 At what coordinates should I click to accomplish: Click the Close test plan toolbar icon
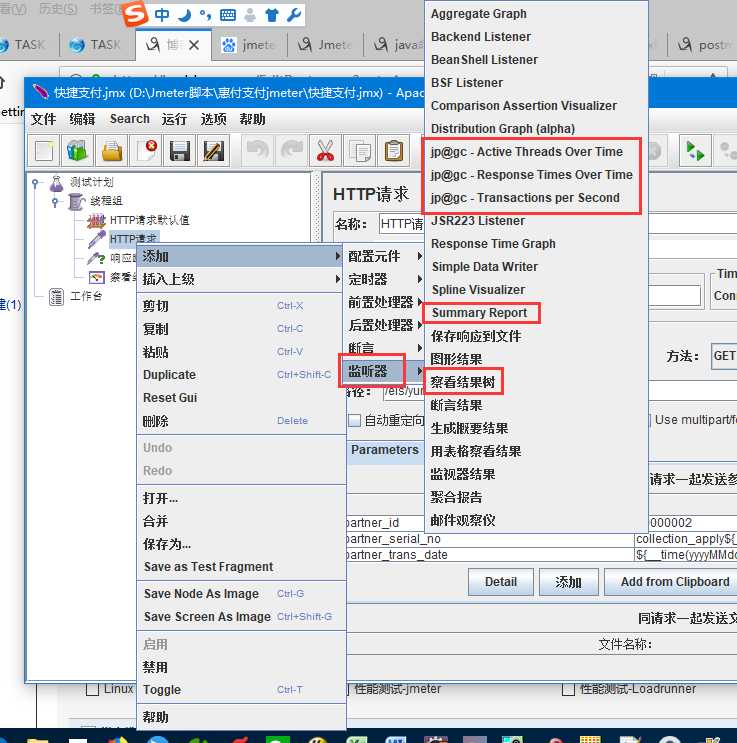pos(146,151)
